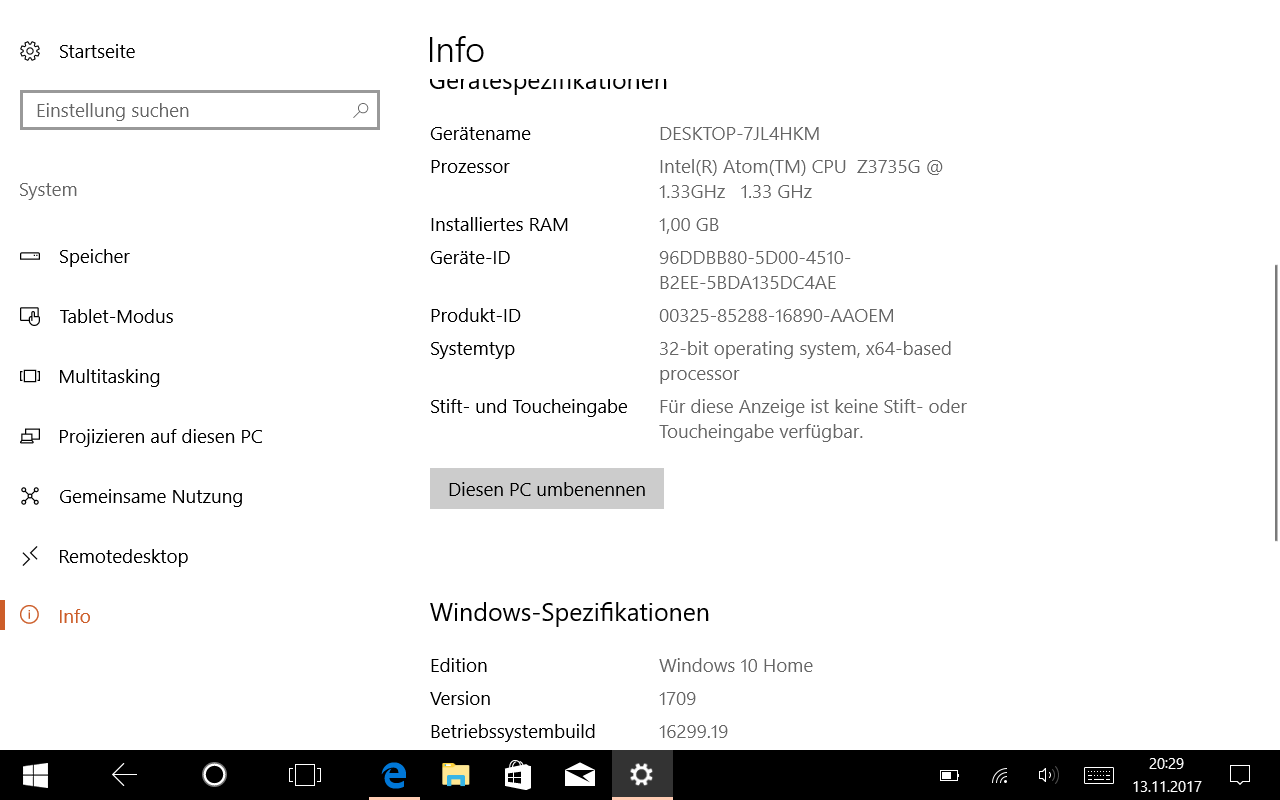This screenshot has width=1280, height=800.
Task: Click Geräte-ID value 96DDBB80-5D00-4510
Action: pos(755,258)
